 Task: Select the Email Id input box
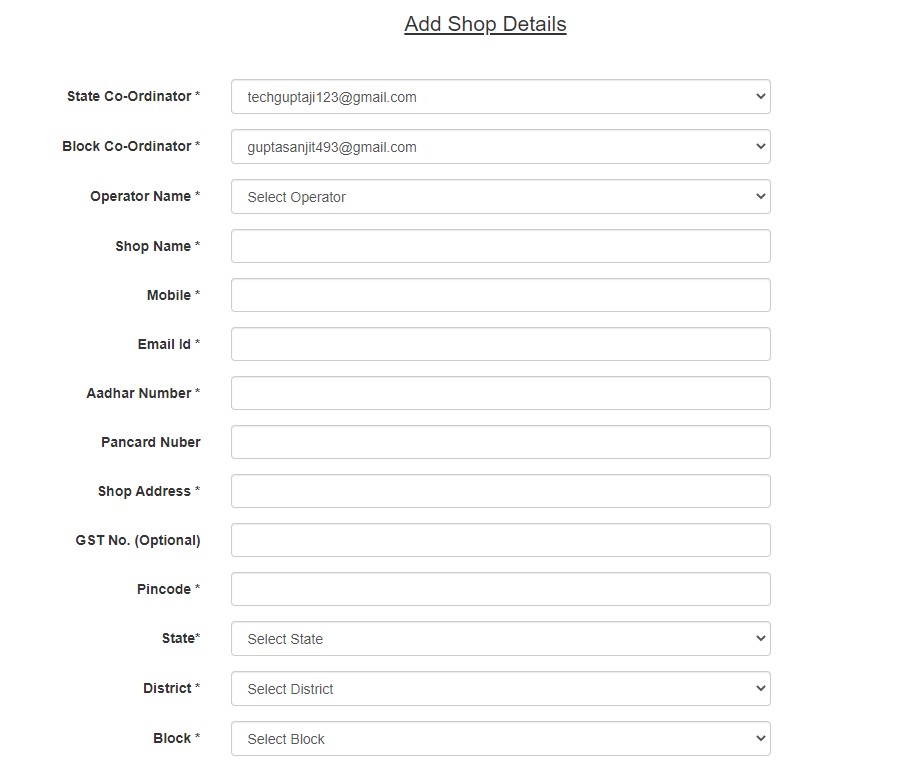click(x=501, y=344)
